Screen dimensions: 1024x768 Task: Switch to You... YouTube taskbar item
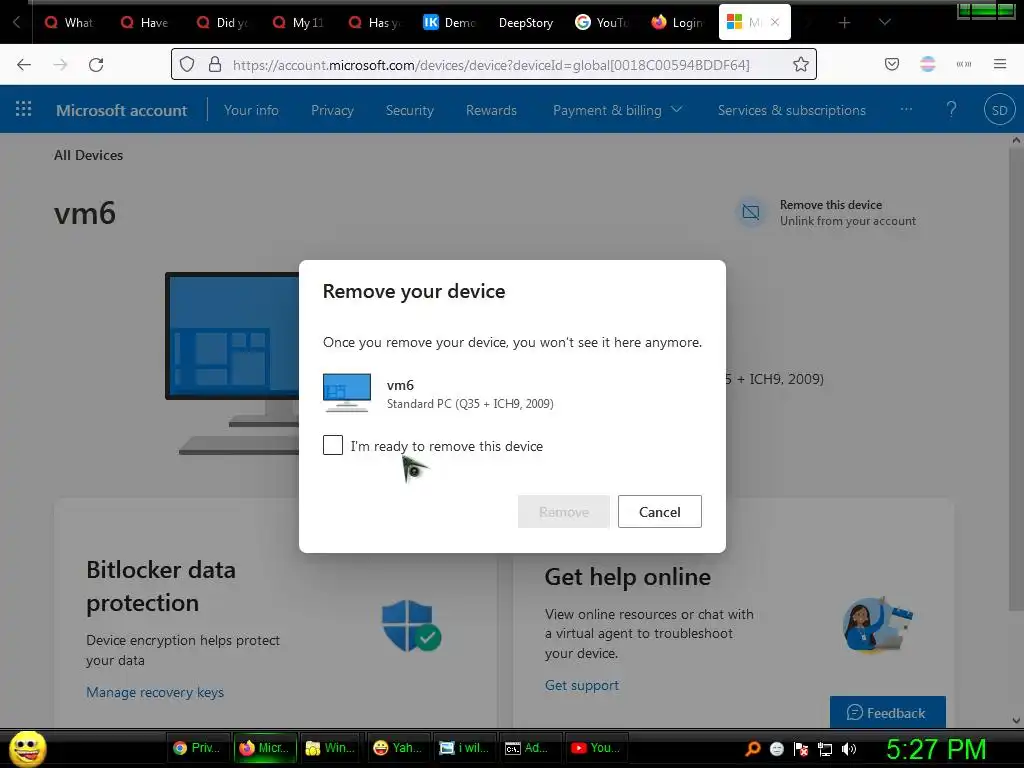point(596,748)
